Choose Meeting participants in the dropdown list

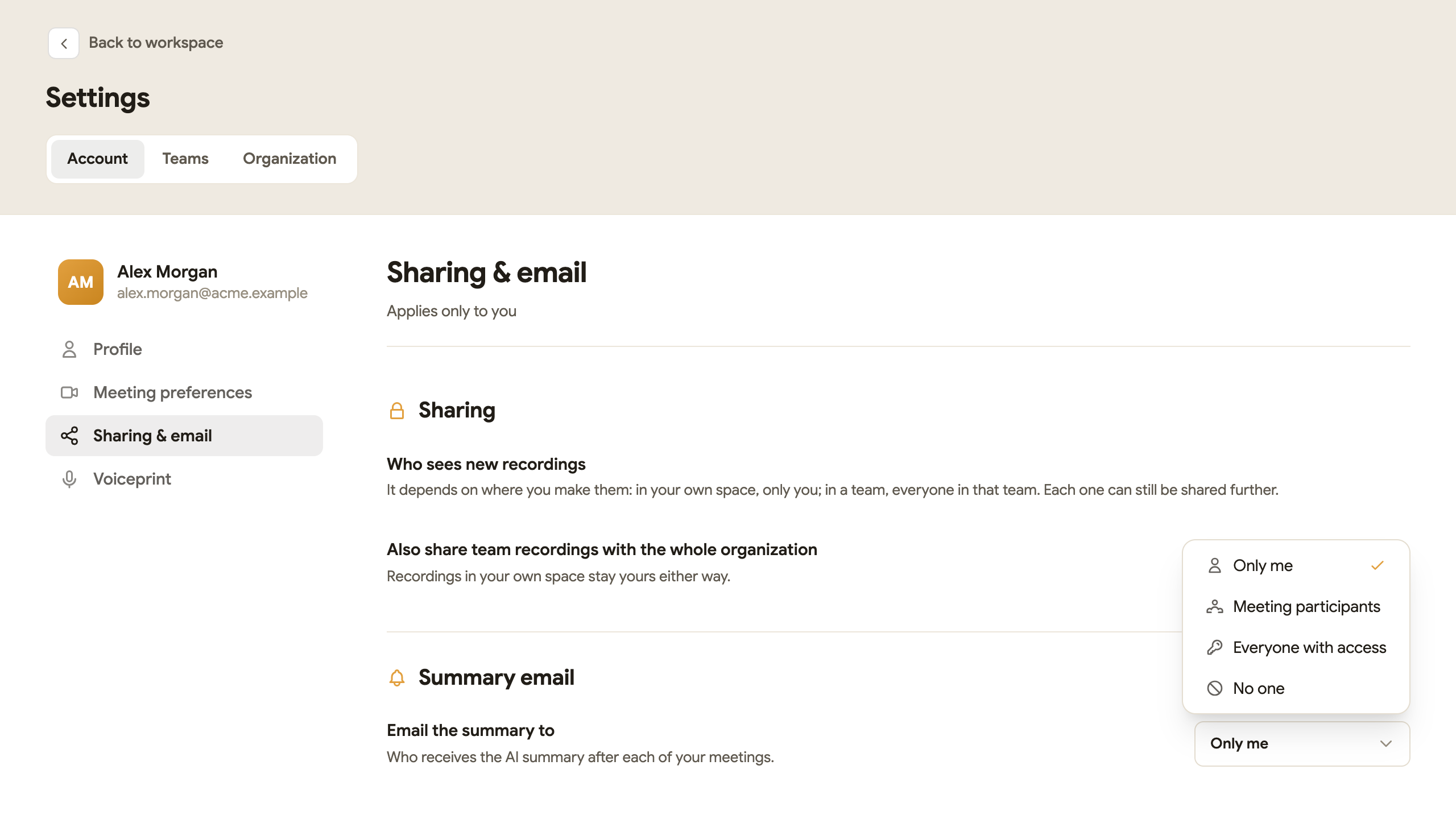click(1296, 606)
